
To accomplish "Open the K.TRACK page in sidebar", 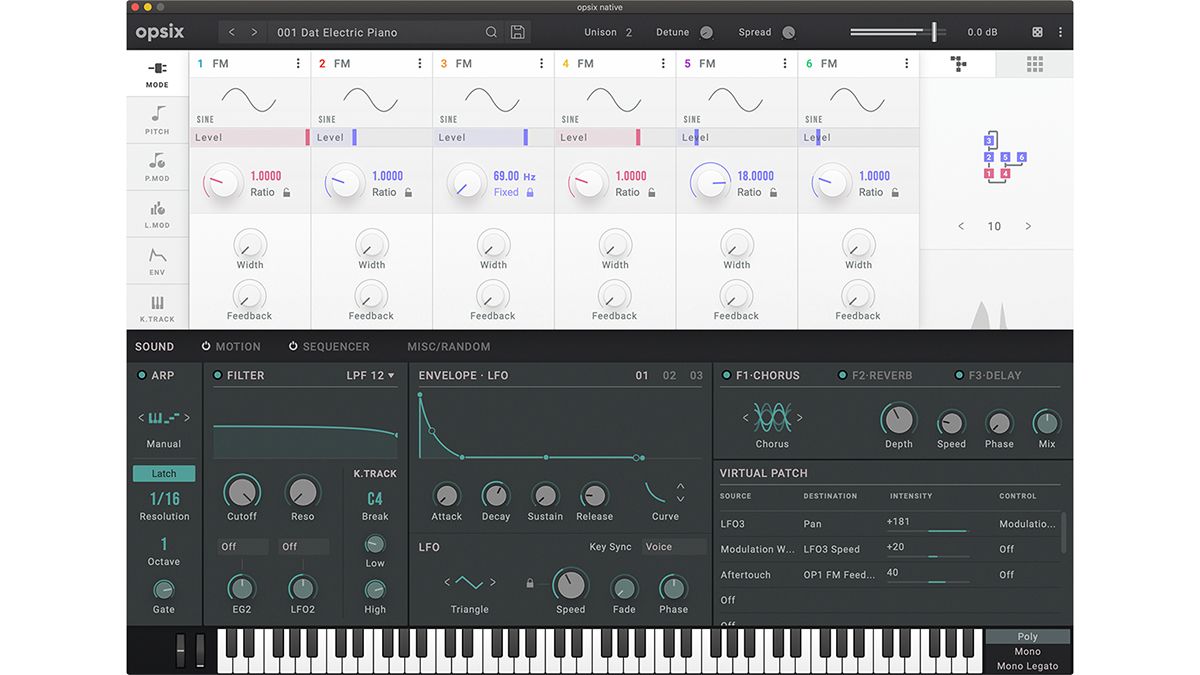I will pyautogui.click(x=157, y=308).
